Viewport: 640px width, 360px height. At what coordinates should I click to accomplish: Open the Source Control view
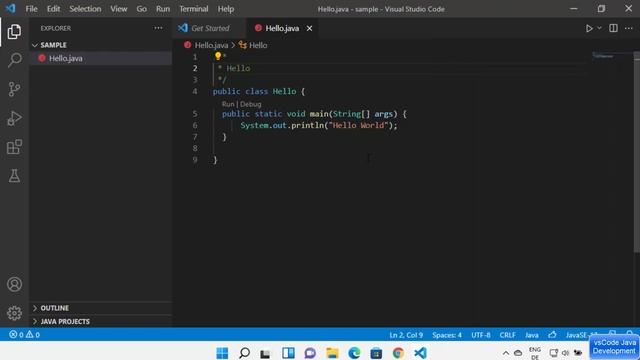coord(14,89)
